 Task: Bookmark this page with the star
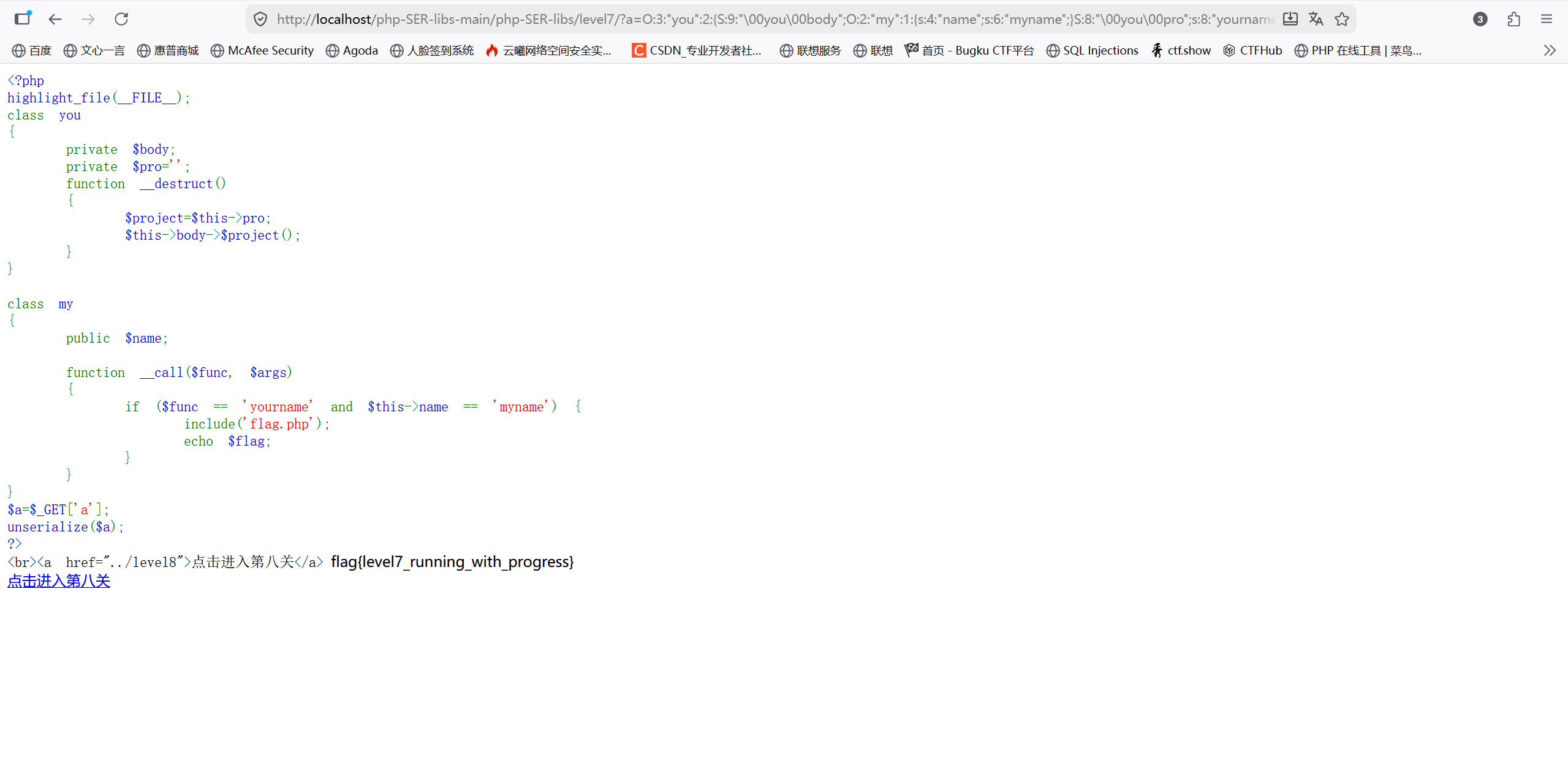point(1342,19)
